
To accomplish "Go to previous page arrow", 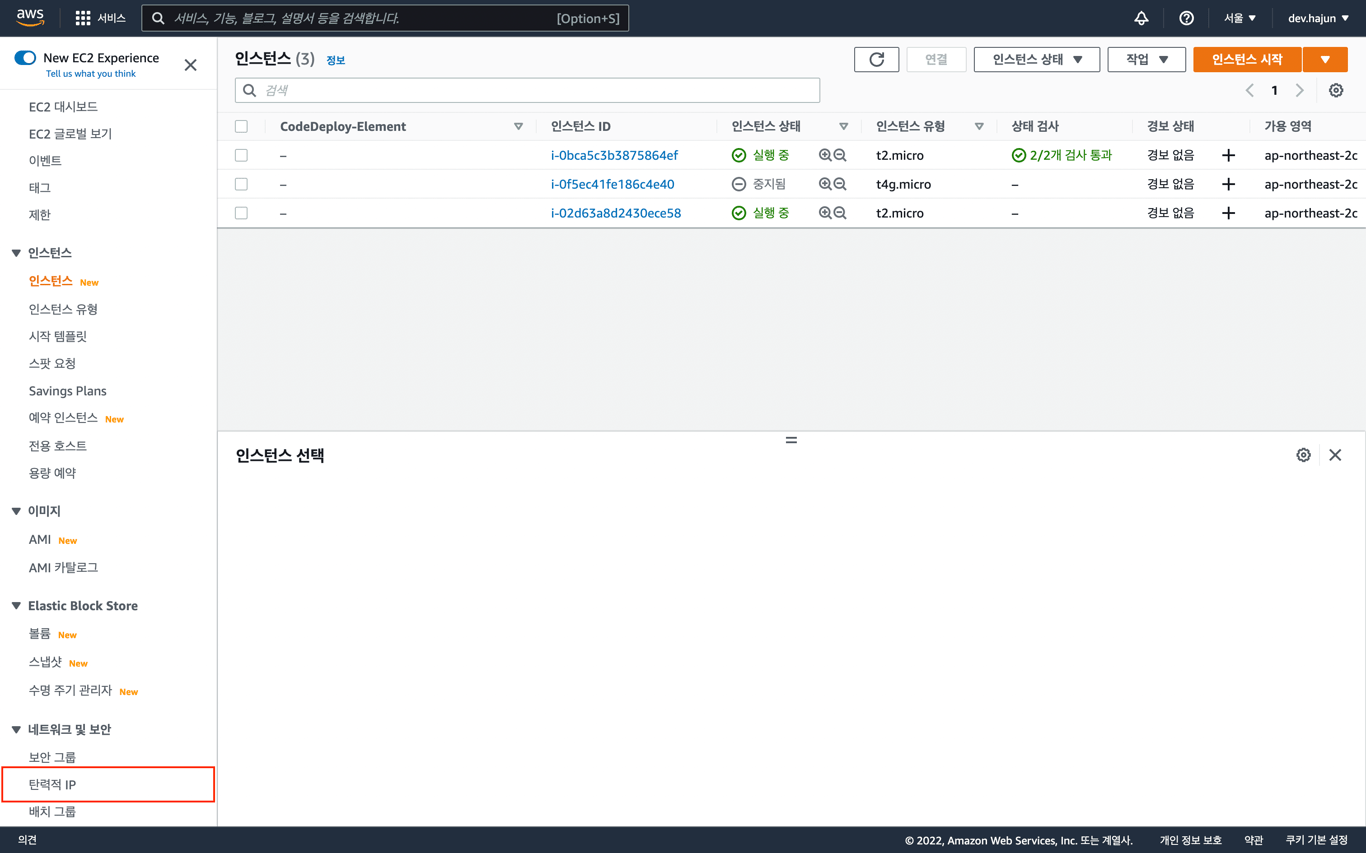I will (x=1250, y=90).
